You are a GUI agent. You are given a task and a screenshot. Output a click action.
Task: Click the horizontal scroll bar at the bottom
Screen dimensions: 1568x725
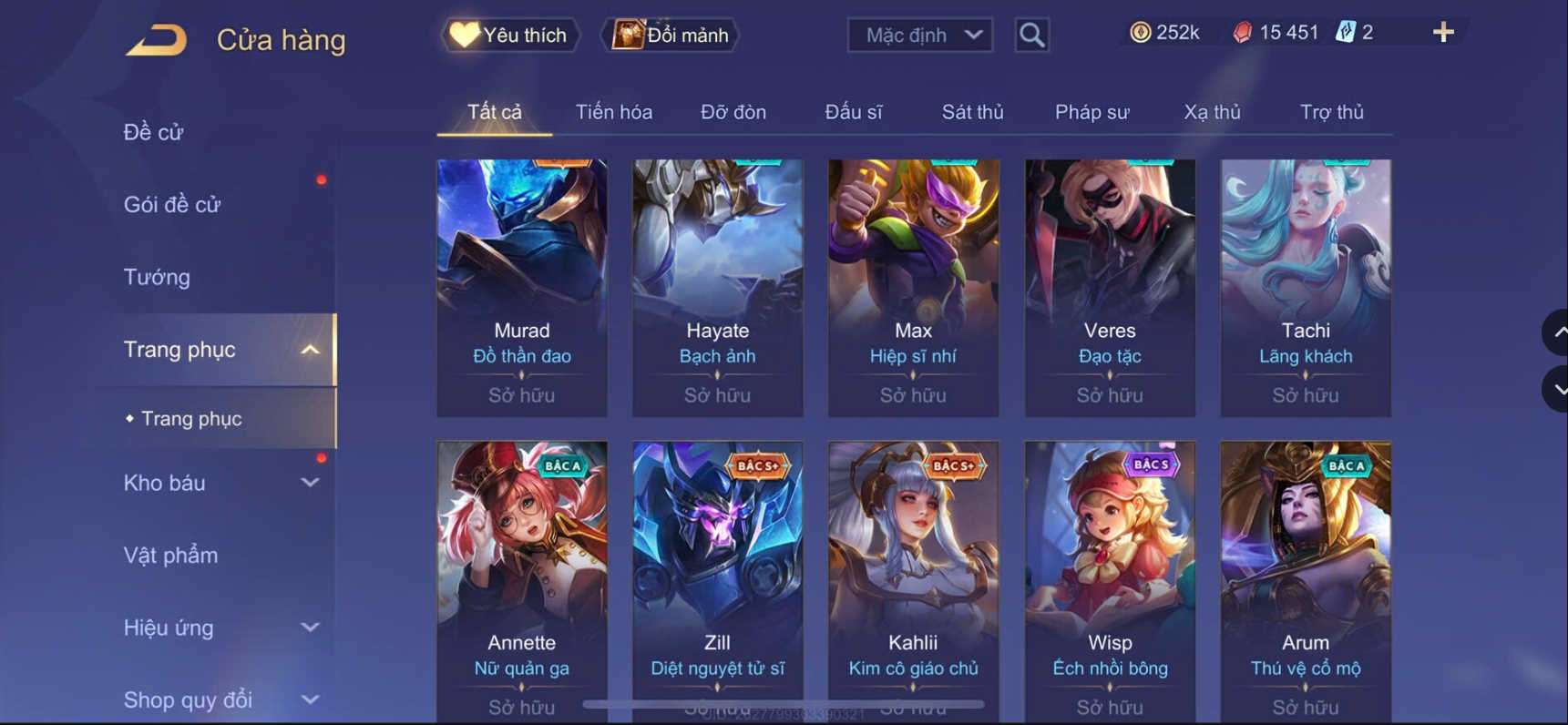click(x=784, y=704)
